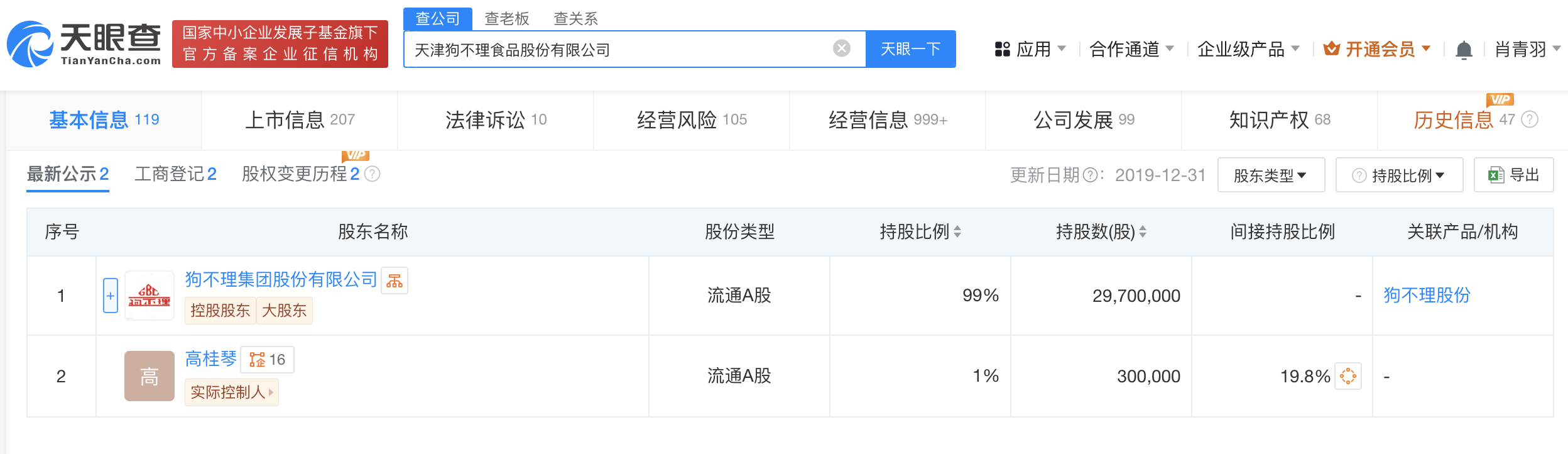Select the 股权变更历程 sub-tab
1568x454 pixels.
pyautogui.click(x=301, y=174)
